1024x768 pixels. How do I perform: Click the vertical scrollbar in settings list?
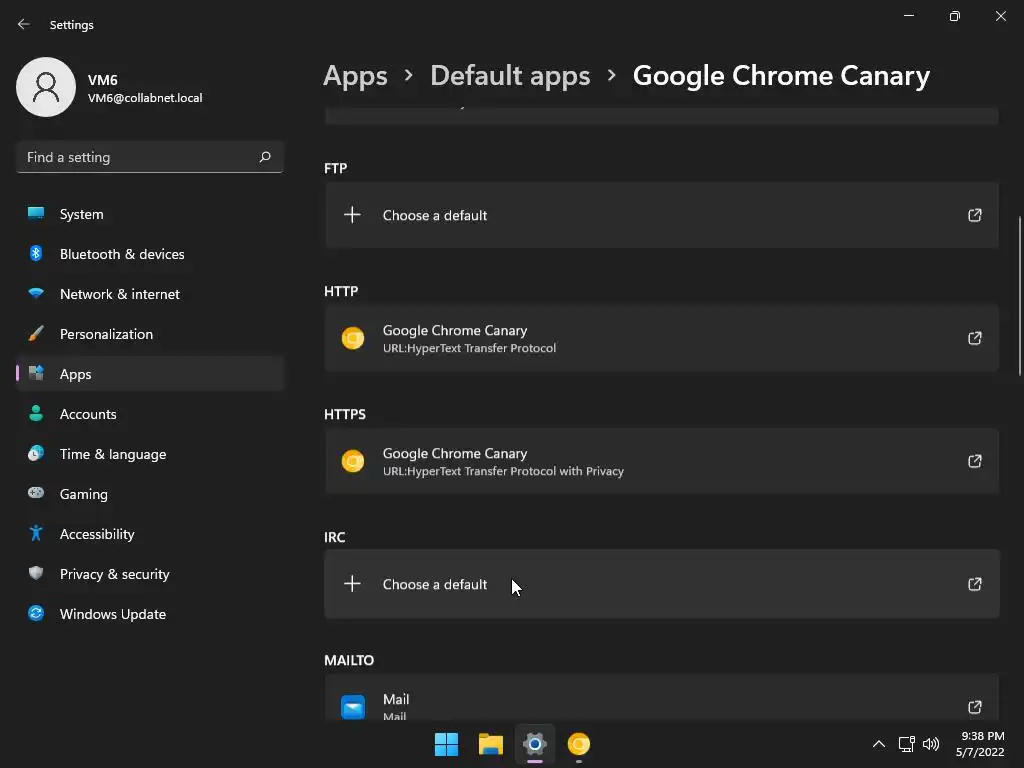click(x=1020, y=295)
